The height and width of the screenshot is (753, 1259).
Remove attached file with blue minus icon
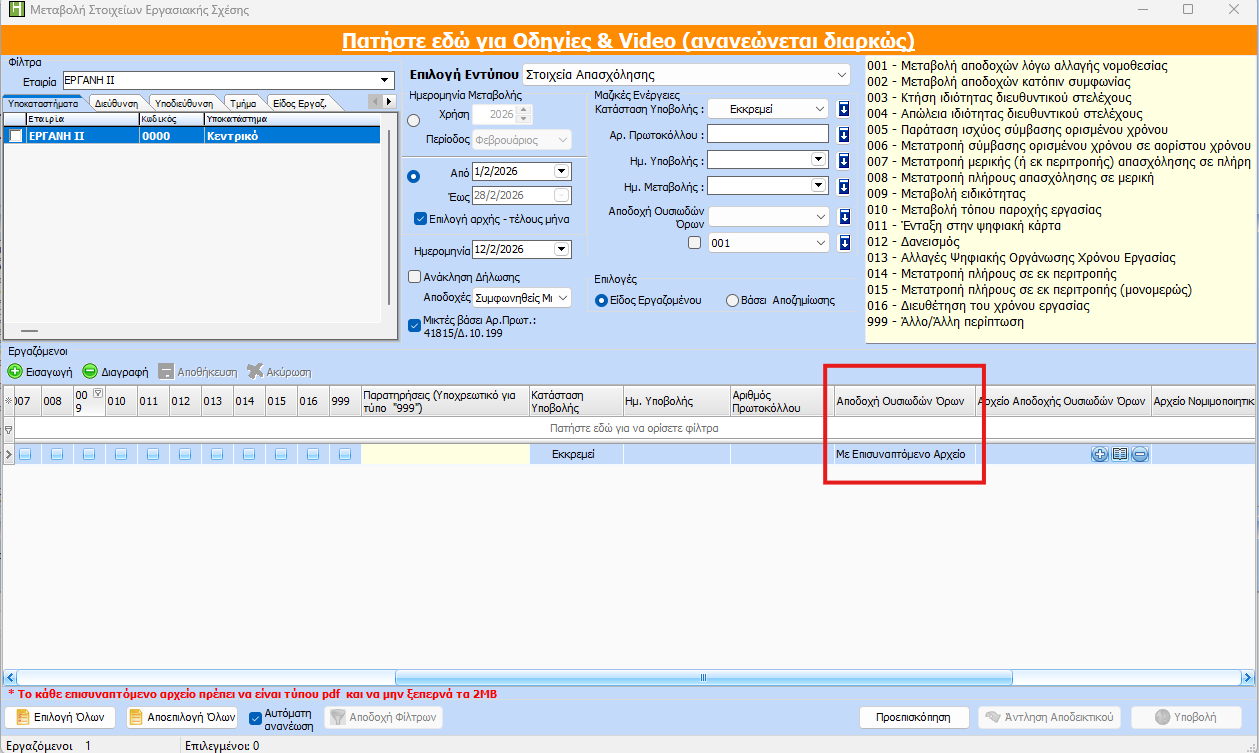click(1140, 454)
